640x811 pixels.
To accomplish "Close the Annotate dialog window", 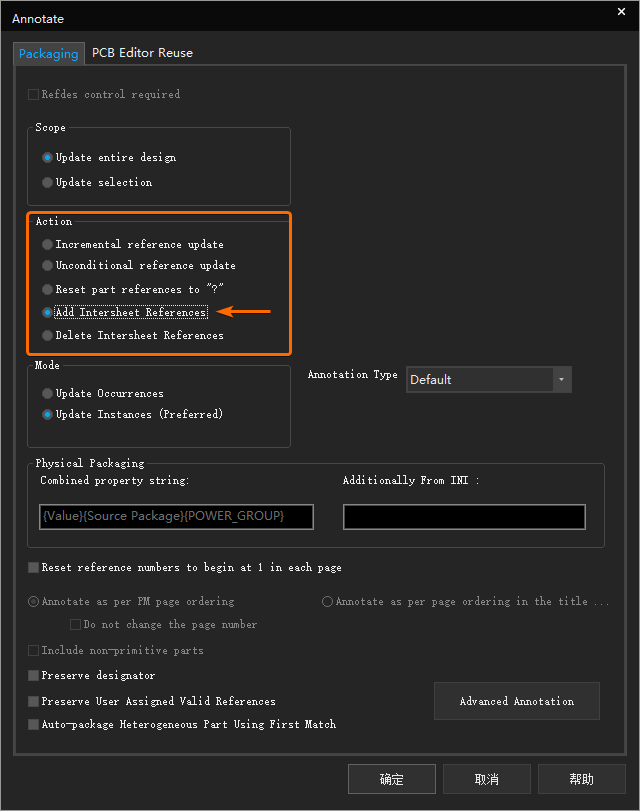I will pyautogui.click(x=621, y=12).
